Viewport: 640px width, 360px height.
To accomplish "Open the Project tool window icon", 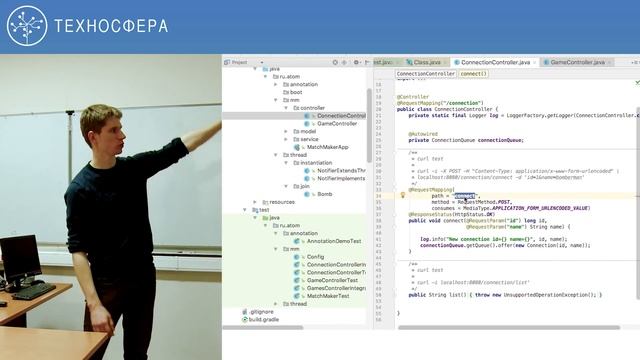I will pos(227,62).
